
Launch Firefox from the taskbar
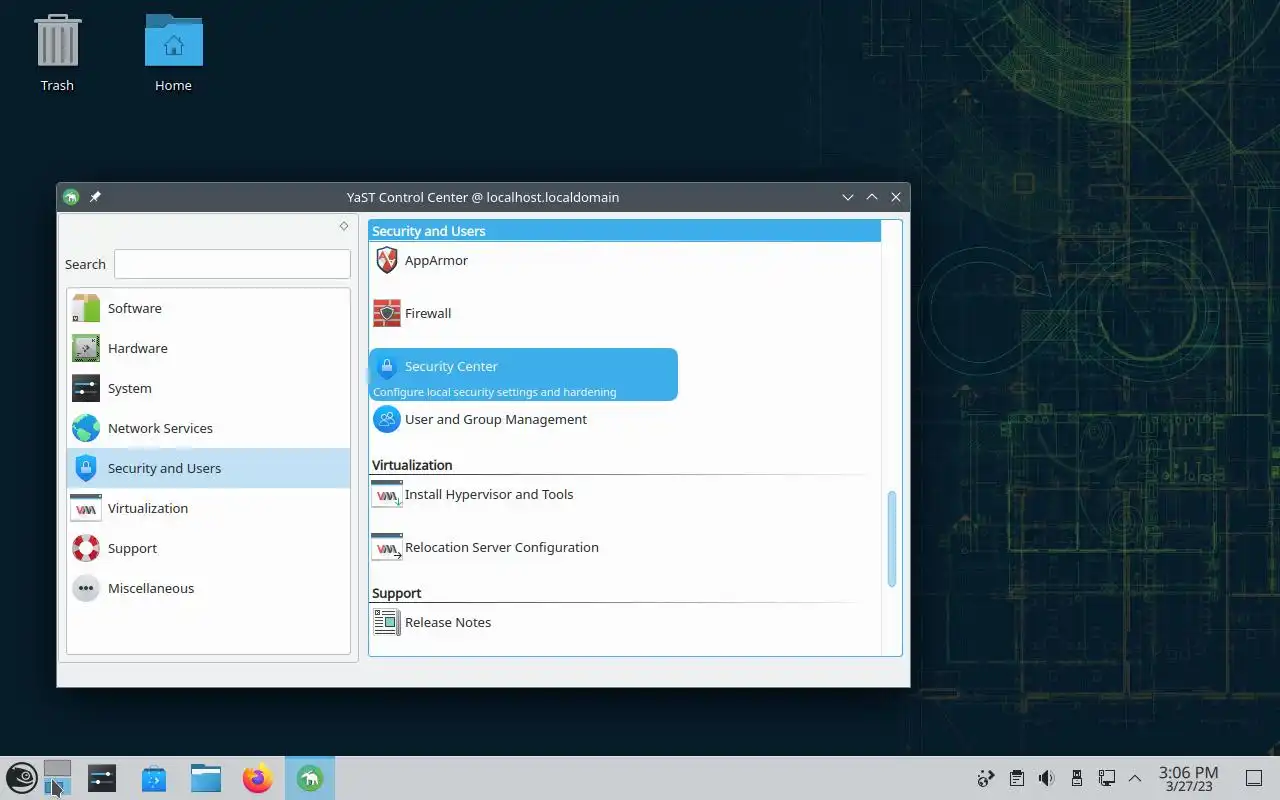(x=258, y=778)
